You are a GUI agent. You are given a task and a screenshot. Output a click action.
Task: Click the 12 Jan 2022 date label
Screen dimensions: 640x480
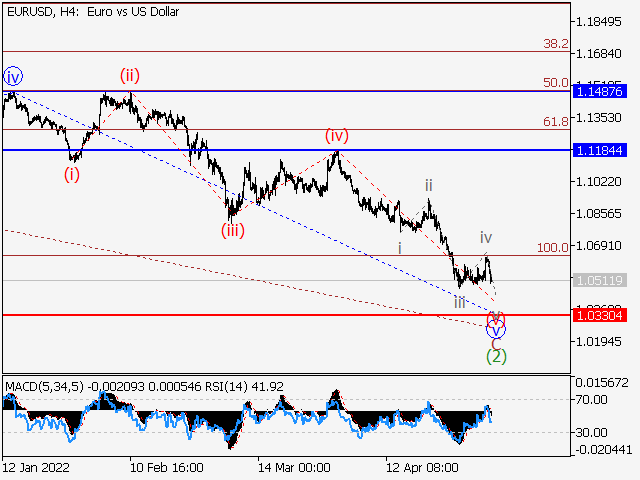pyautogui.click(x=36, y=467)
